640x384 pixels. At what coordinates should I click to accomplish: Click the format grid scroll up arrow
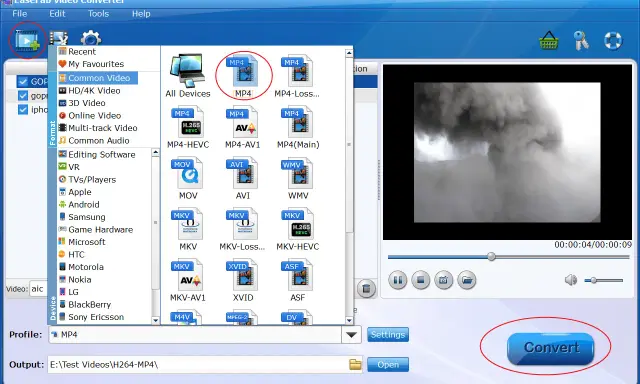click(349, 53)
